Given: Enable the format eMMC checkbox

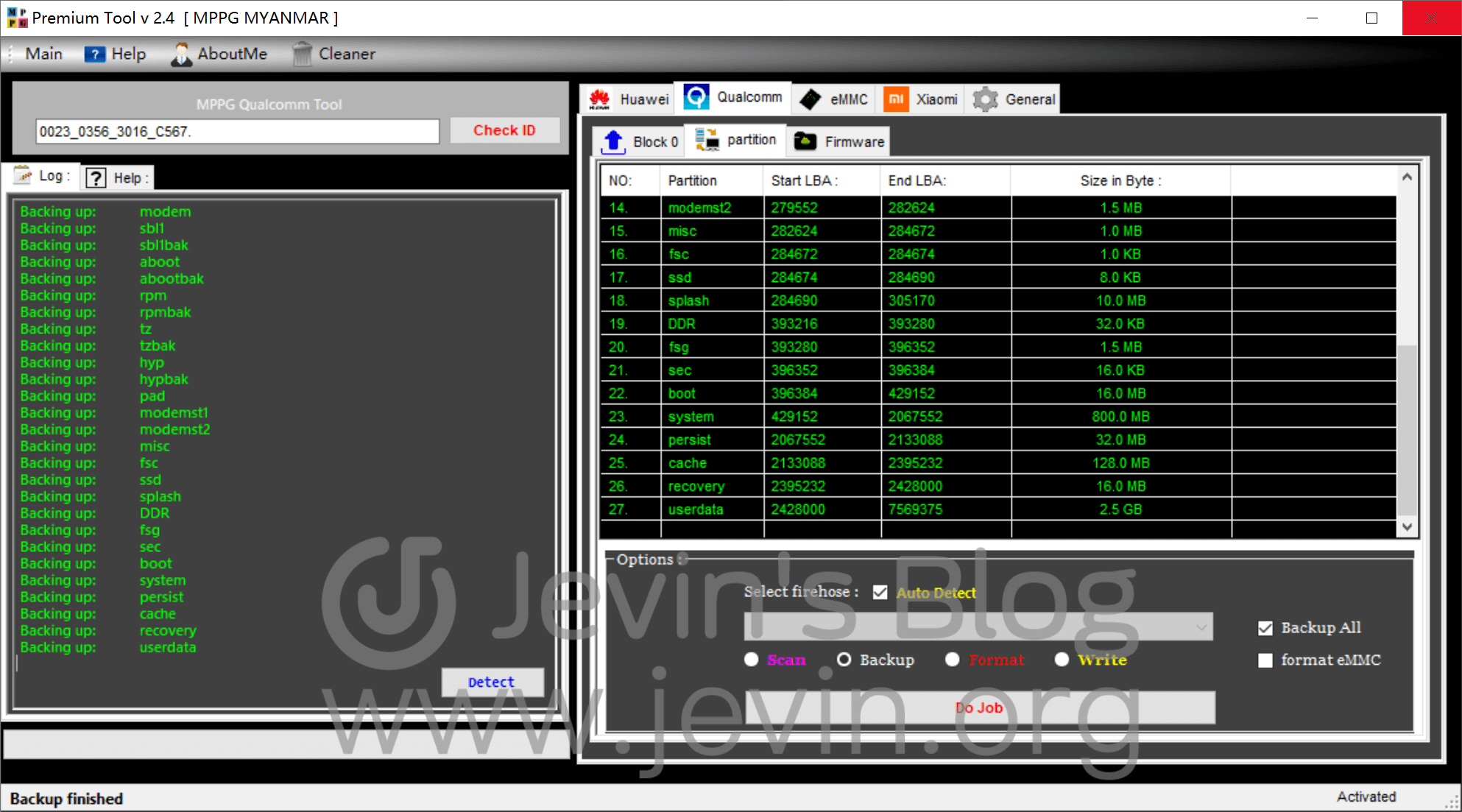Looking at the screenshot, I should [1265, 660].
